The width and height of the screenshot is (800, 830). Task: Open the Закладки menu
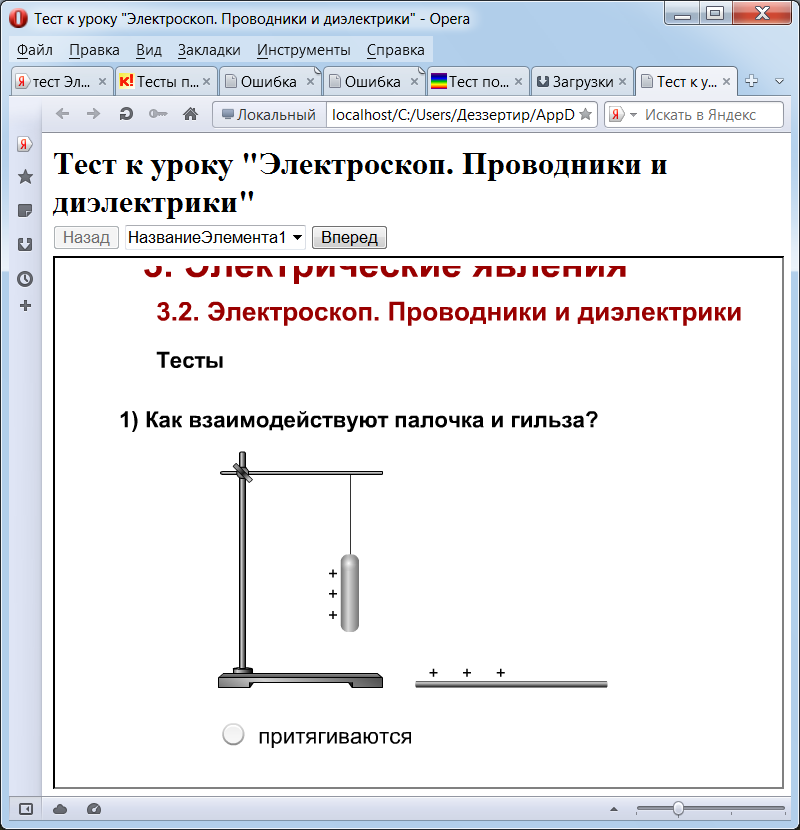(209, 50)
